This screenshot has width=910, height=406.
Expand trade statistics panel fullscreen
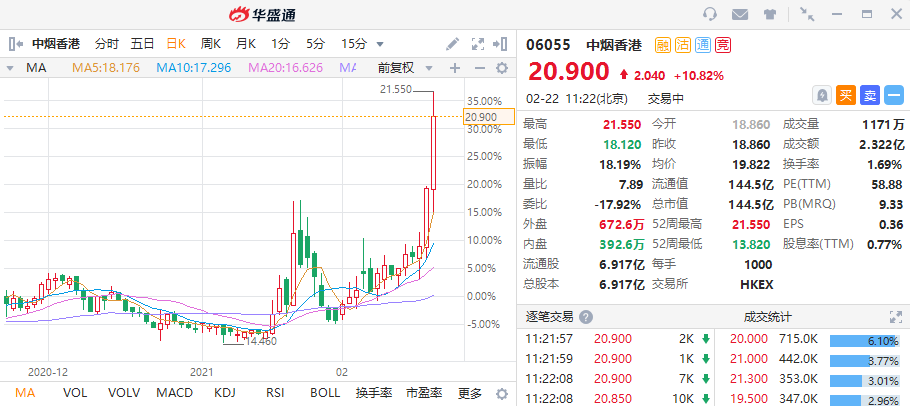click(x=896, y=317)
